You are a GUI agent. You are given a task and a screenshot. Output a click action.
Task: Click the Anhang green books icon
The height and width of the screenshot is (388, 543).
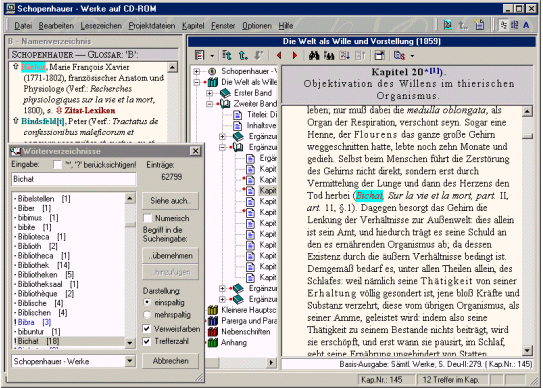point(213,342)
